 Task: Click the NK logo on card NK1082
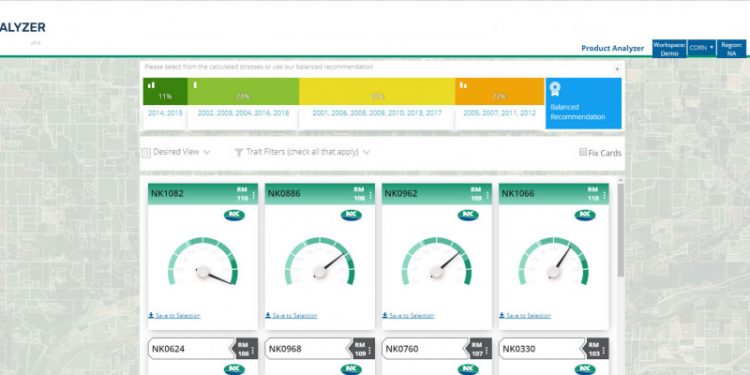pyautogui.click(x=234, y=215)
